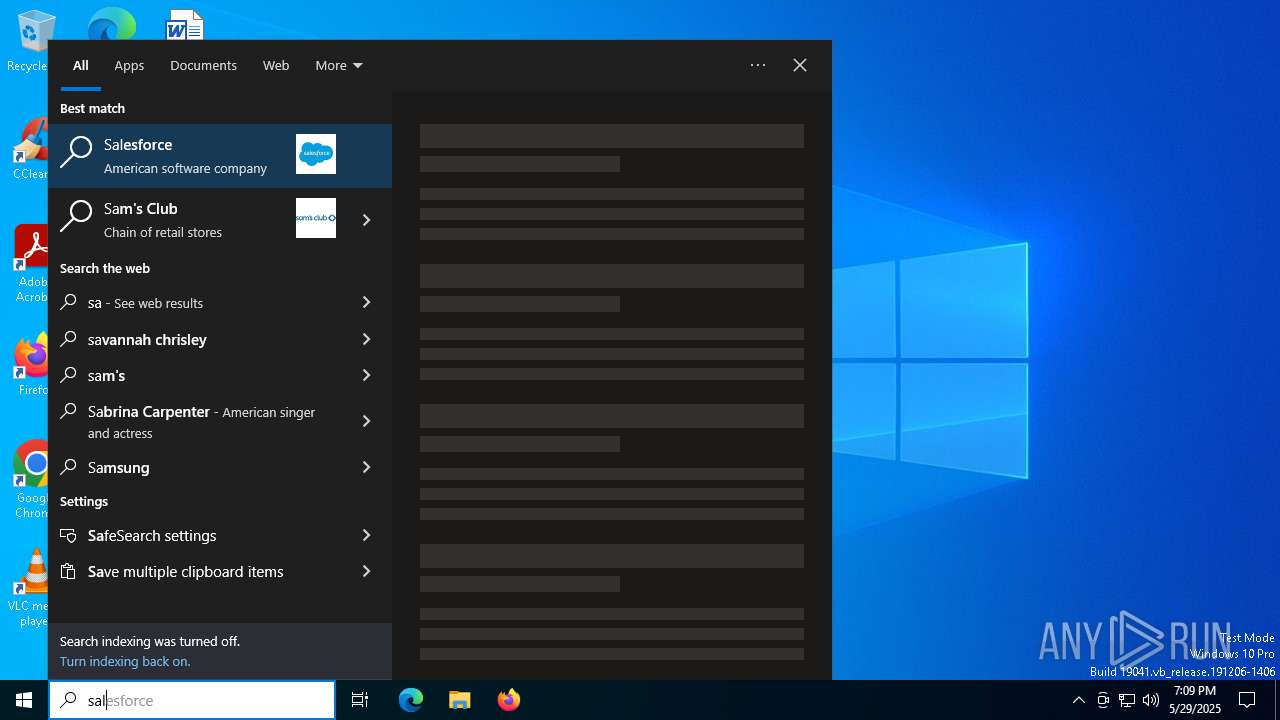
Task: Switch to the All tab
Action: tap(81, 65)
